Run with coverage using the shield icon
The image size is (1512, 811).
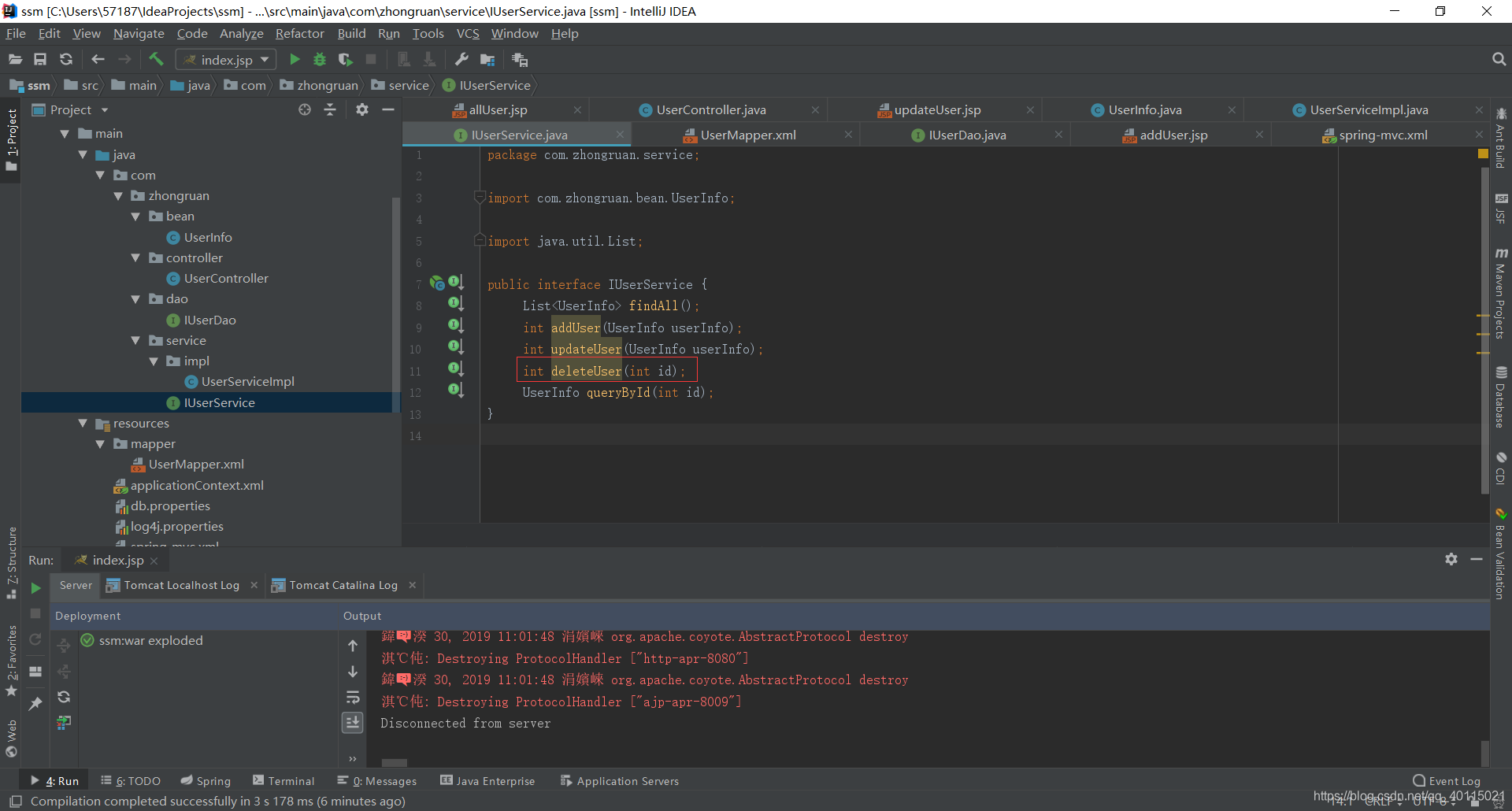click(x=345, y=60)
